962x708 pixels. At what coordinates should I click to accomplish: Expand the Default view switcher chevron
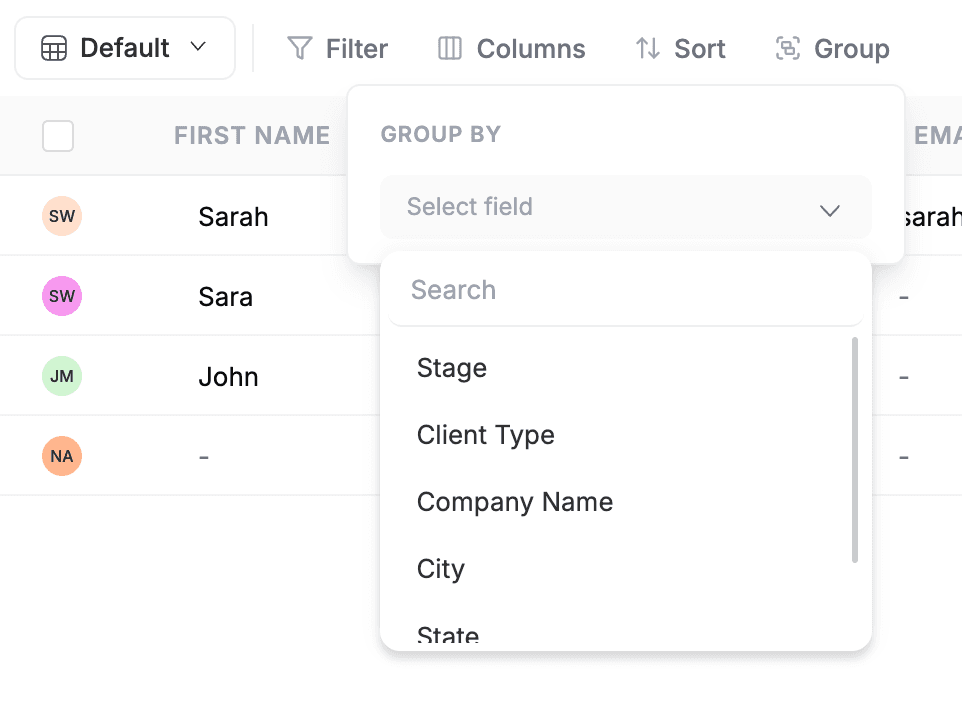click(x=198, y=47)
